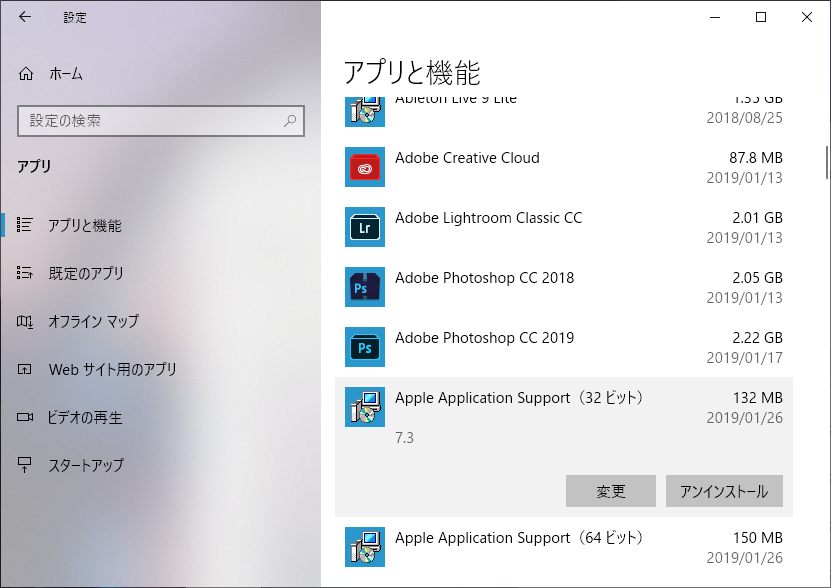The height and width of the screenshot is (588, 831).
Task: Click the 2.05 GB size value
Action: coord(757,278)
